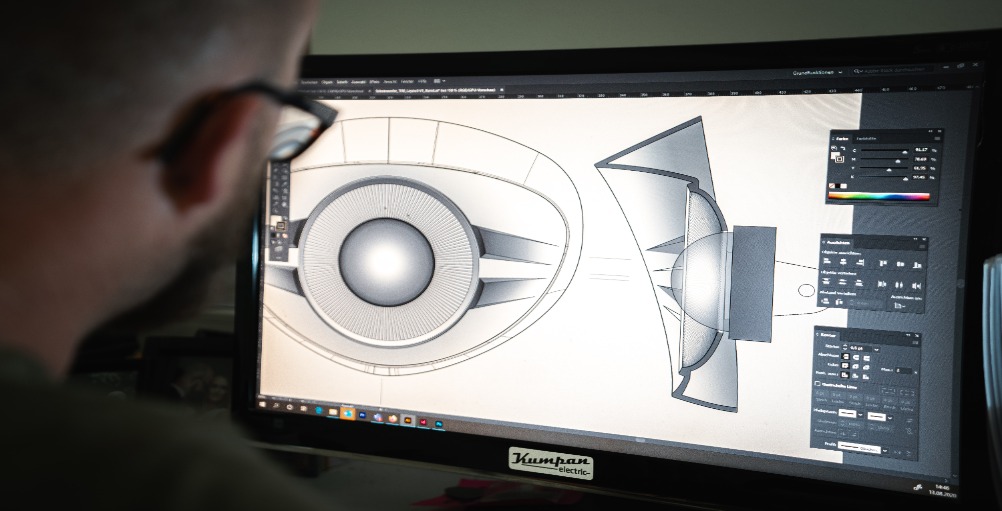Image resolution: width=1002 pixels, height=511 pixels.
Task: Choose the miter join corner icon
Action: [x=845, y=365]
